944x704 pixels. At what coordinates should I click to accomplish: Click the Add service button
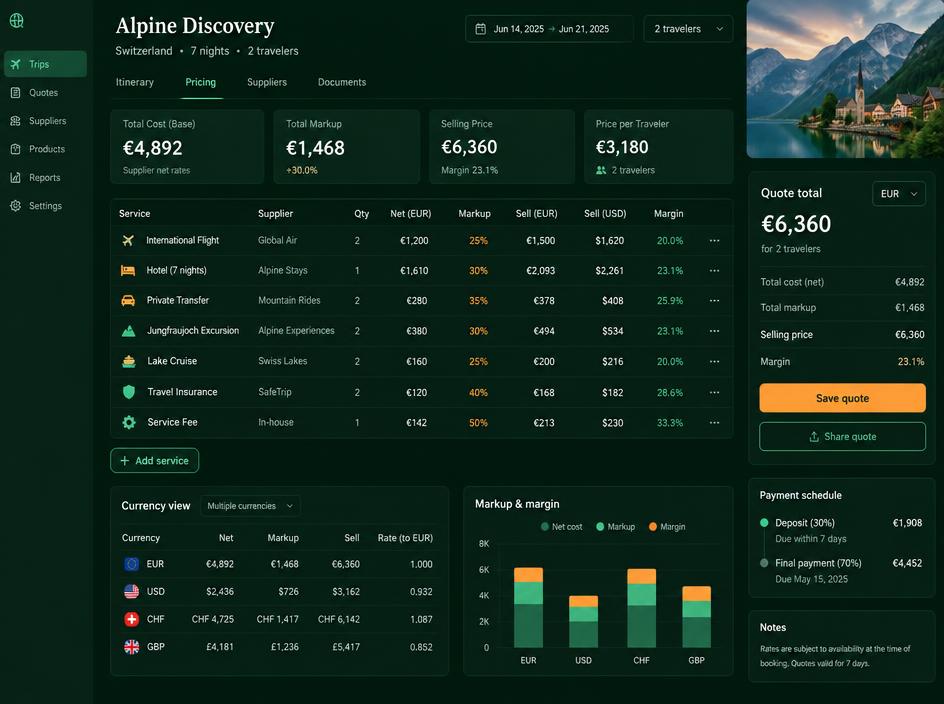(x=155, y=461)
